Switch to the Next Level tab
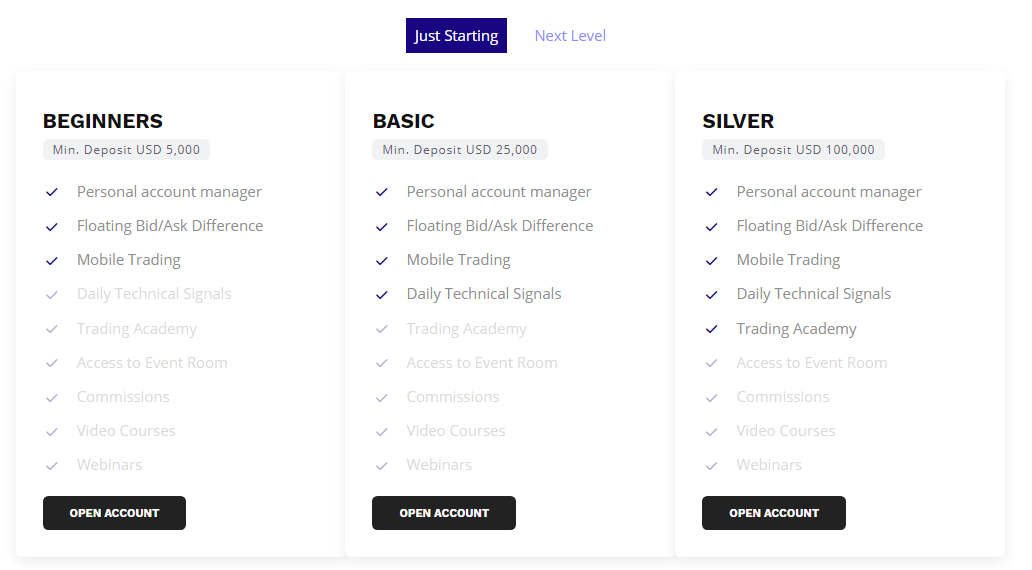 tap(570, 36)
